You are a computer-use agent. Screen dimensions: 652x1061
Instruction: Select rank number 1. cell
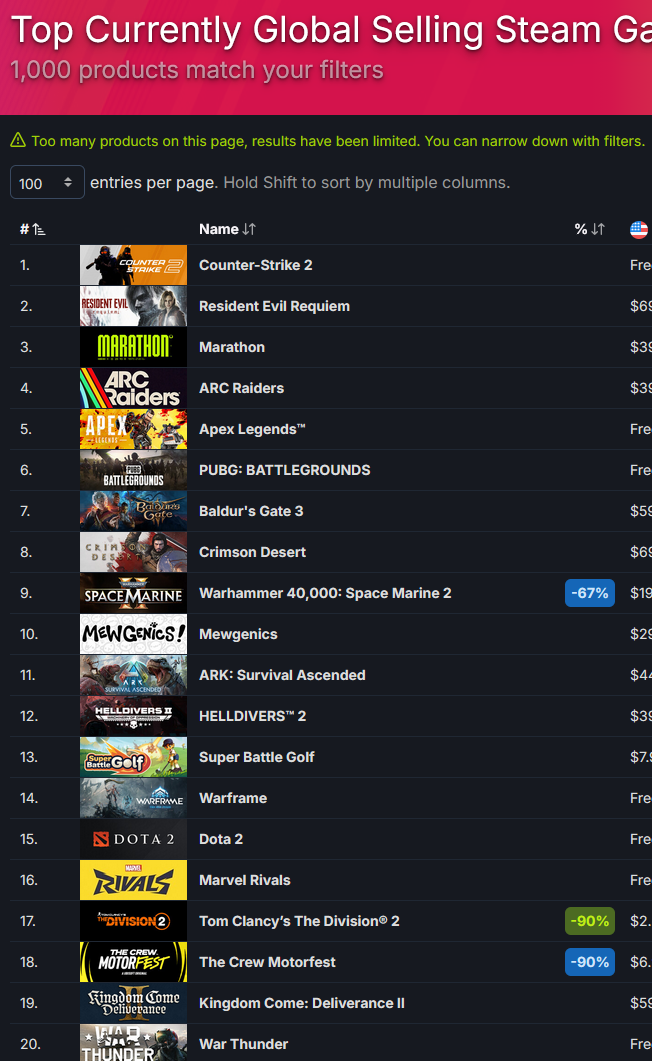pyautogui.click(x=25, y=265)
